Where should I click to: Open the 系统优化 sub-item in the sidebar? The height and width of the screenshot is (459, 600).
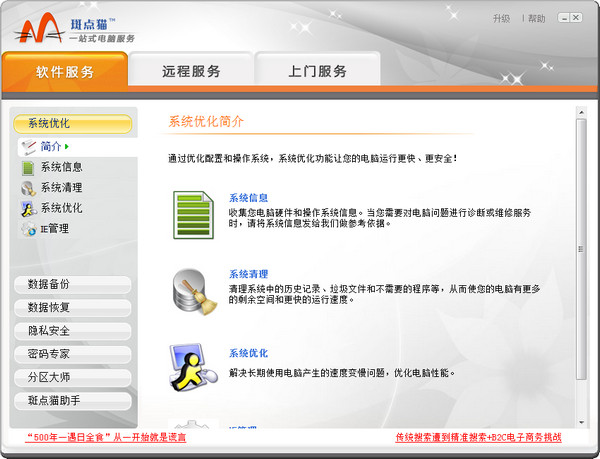click(x=62, y=208)
